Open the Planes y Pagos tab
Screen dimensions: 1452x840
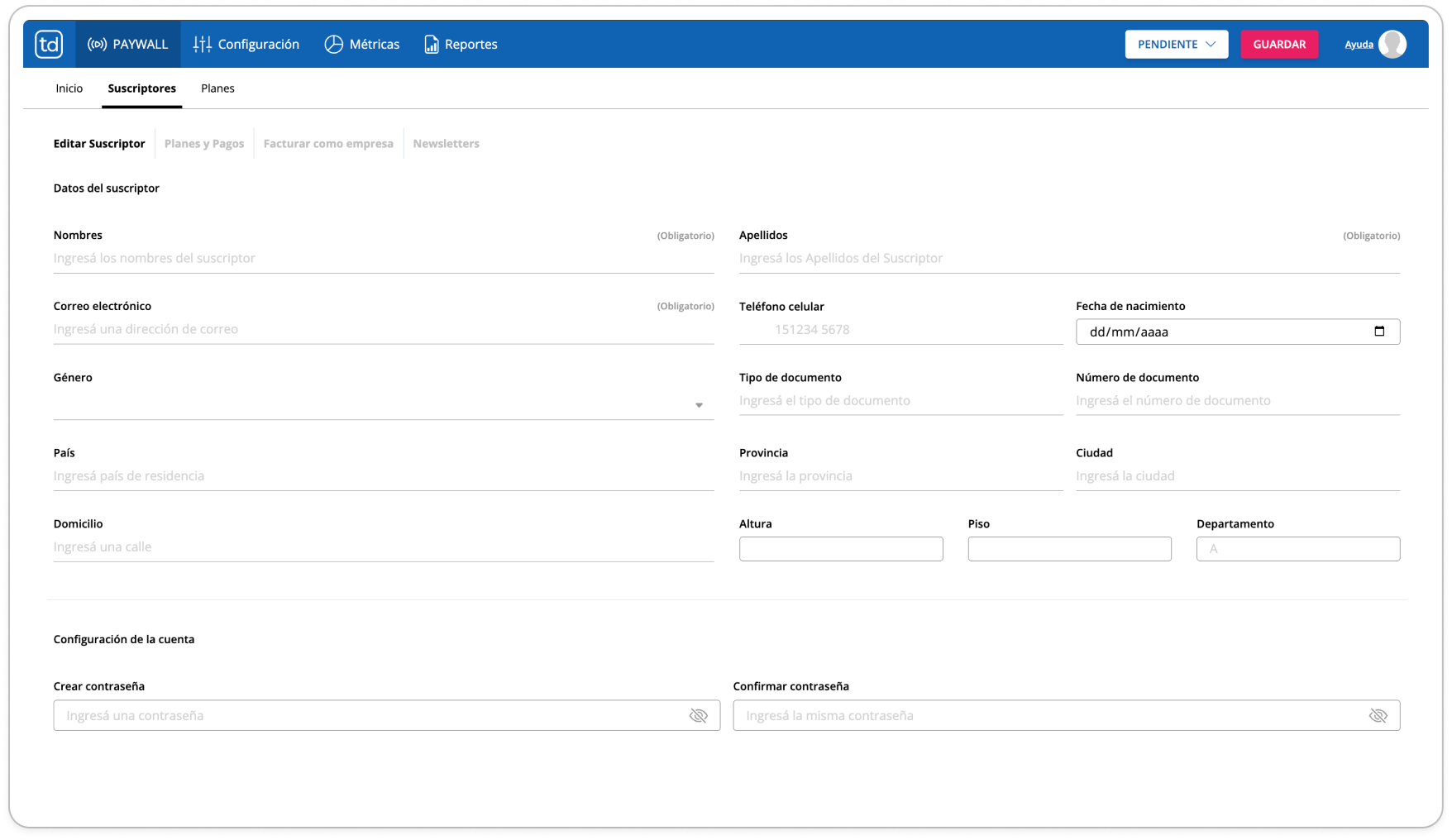coord(204,144)
